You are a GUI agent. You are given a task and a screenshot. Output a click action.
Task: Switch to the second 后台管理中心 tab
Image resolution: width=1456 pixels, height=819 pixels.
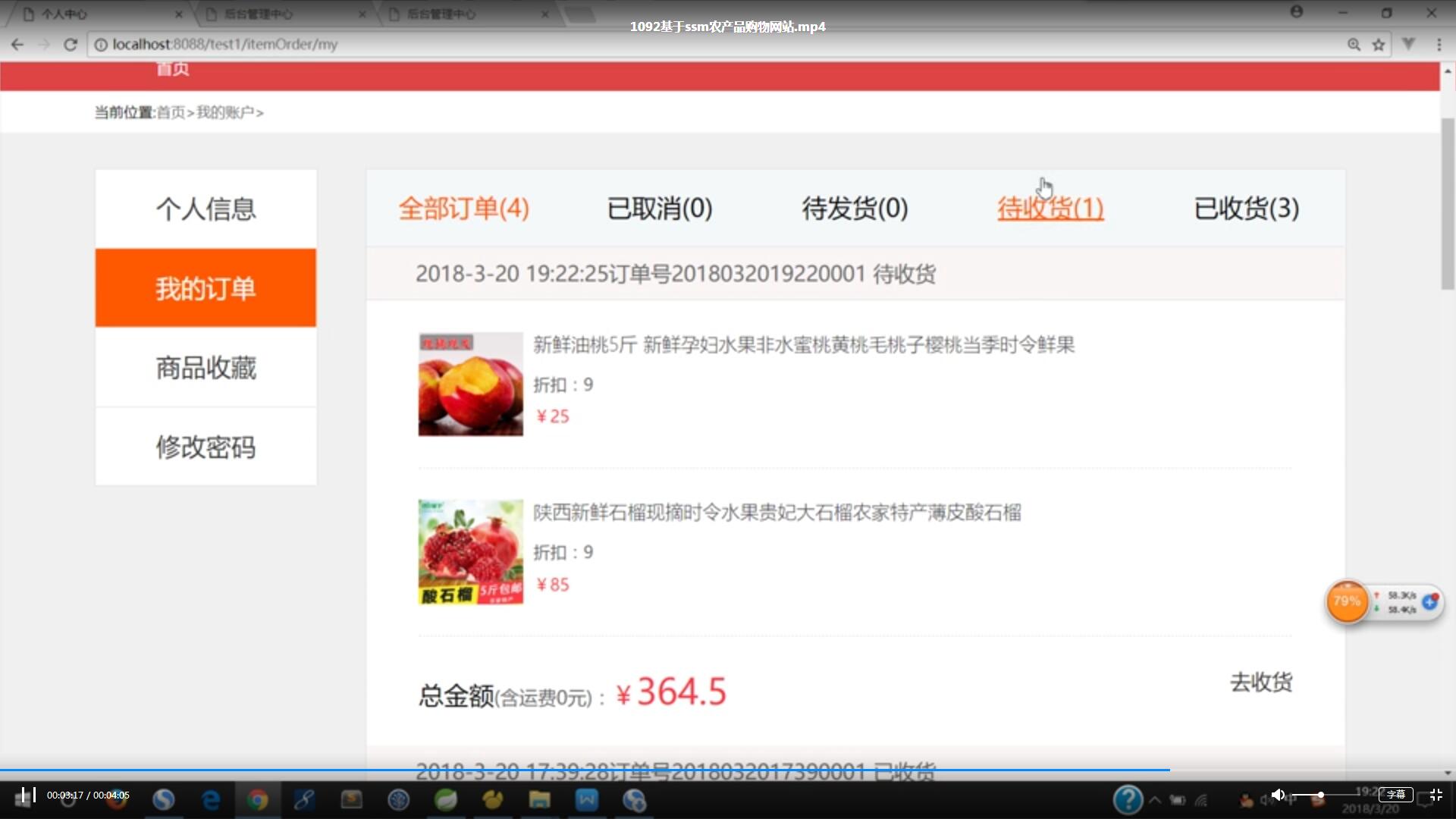284,14
